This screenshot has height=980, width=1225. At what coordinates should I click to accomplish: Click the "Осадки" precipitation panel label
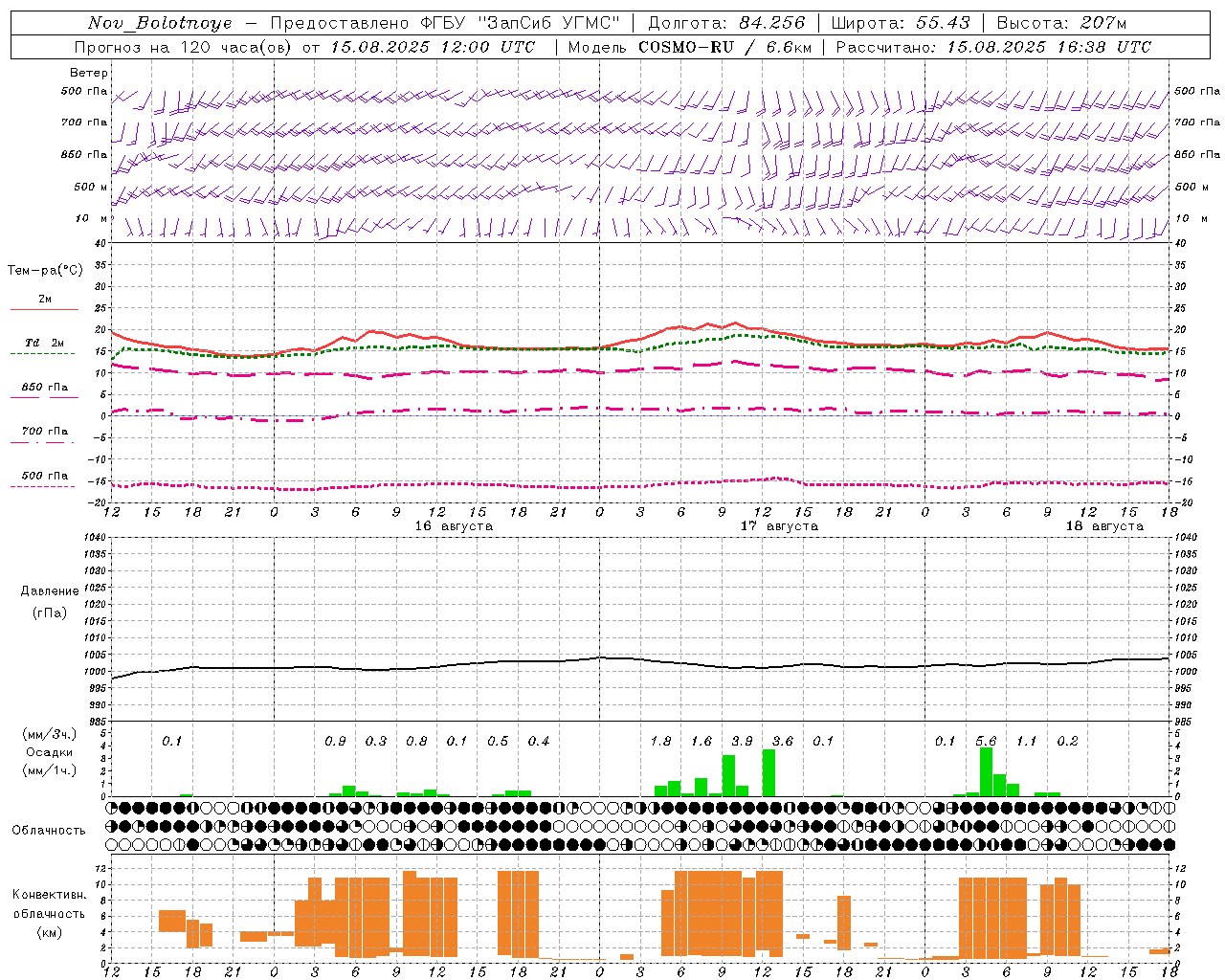tap(49, 752)
